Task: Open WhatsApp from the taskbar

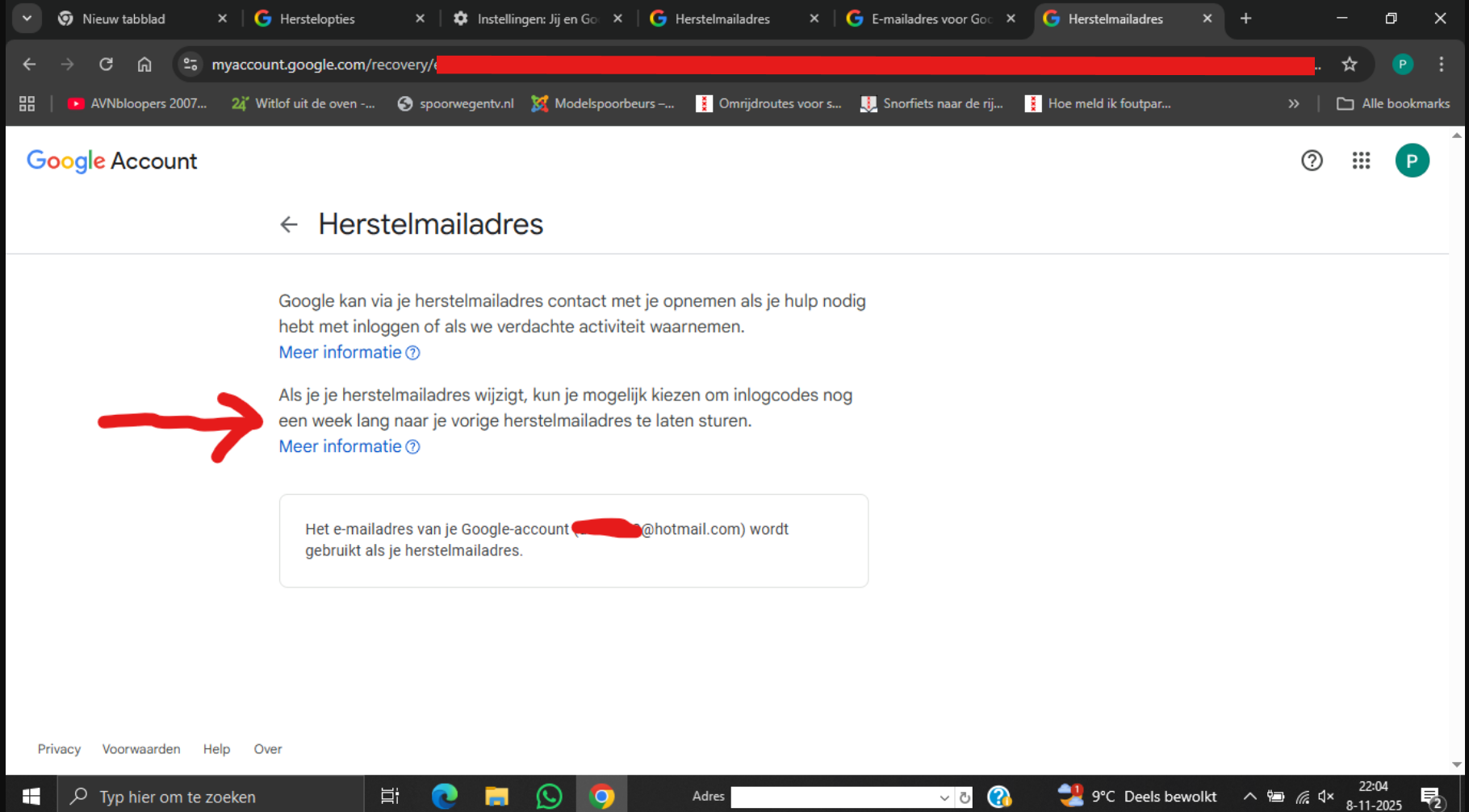Action: (549, 797)
